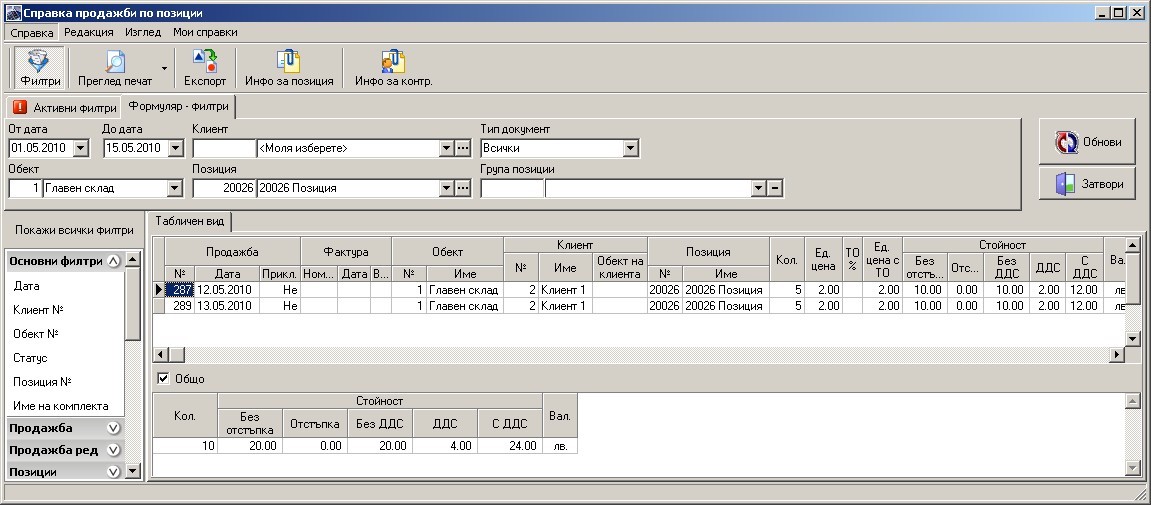Click the Стойност header in the sales grid

(1002, 244)
